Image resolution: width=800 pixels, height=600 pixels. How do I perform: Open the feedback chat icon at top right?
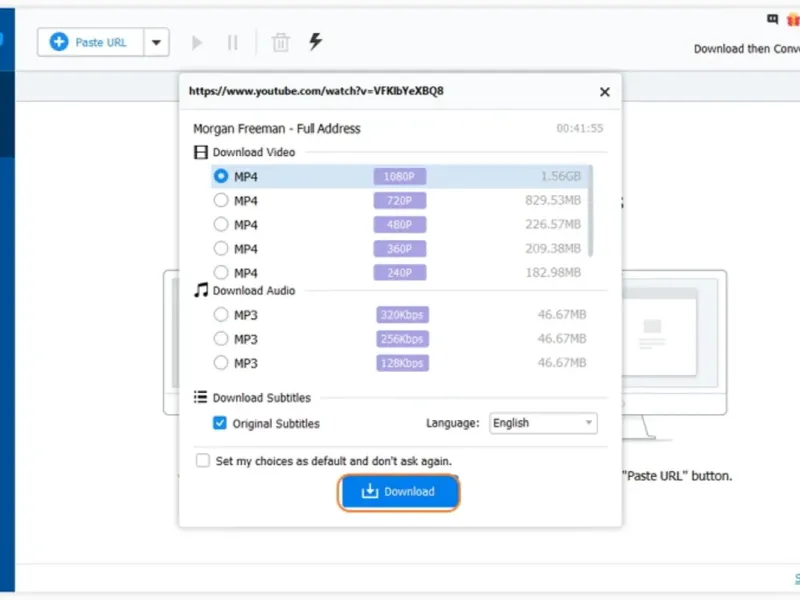click(x=772, y=19)
